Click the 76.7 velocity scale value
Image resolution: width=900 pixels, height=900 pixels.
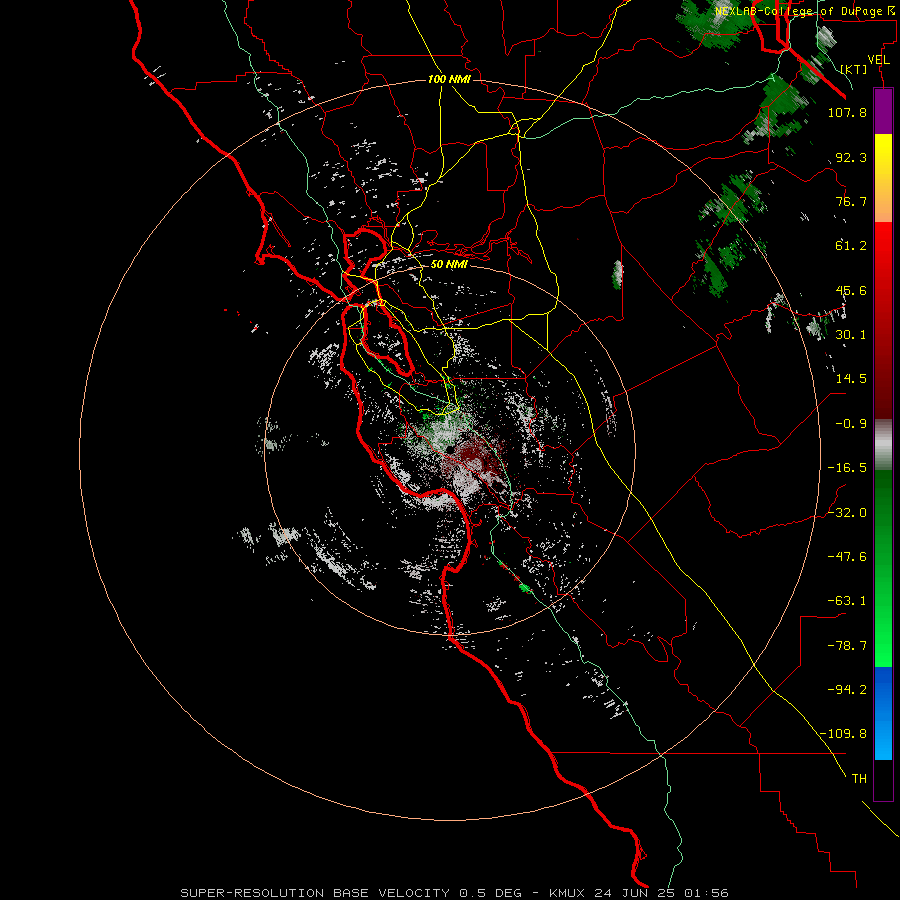pos(851,201)
